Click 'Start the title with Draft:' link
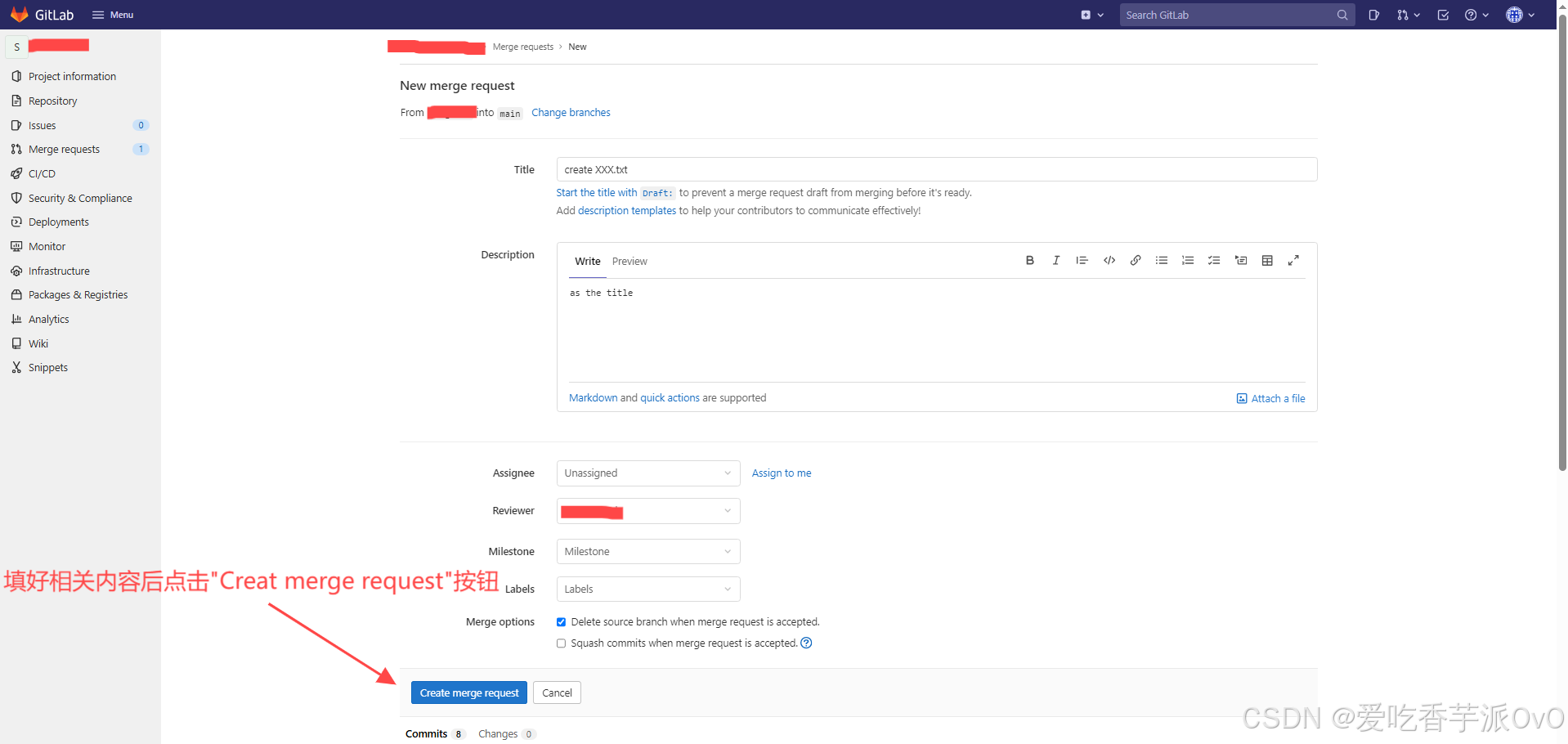Image resolution: width=1568 pixels, height=744 pixels. pos(616,193)
